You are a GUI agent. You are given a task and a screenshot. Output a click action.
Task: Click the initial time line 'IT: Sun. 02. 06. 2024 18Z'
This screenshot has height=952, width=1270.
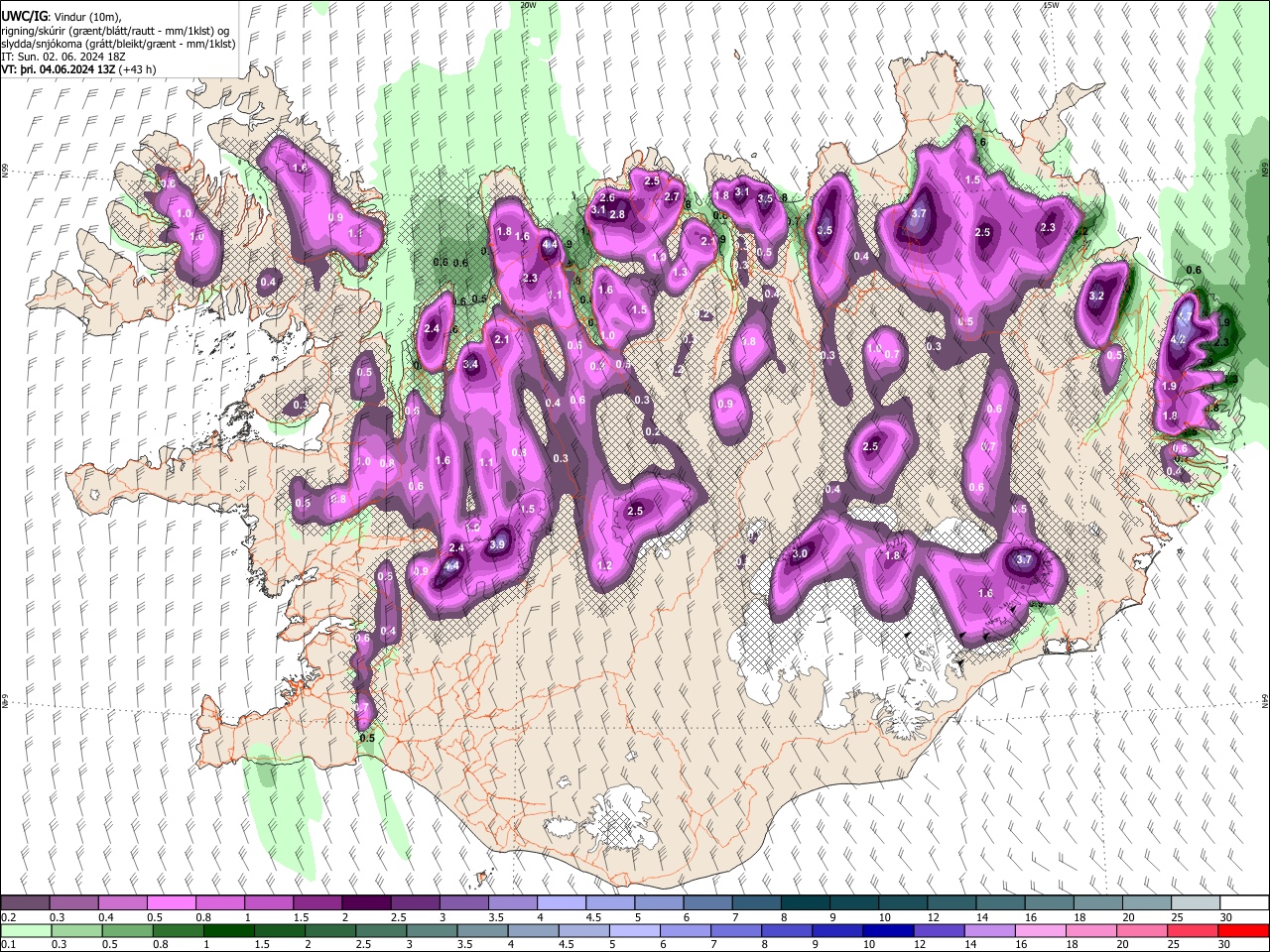click(63, 57)
